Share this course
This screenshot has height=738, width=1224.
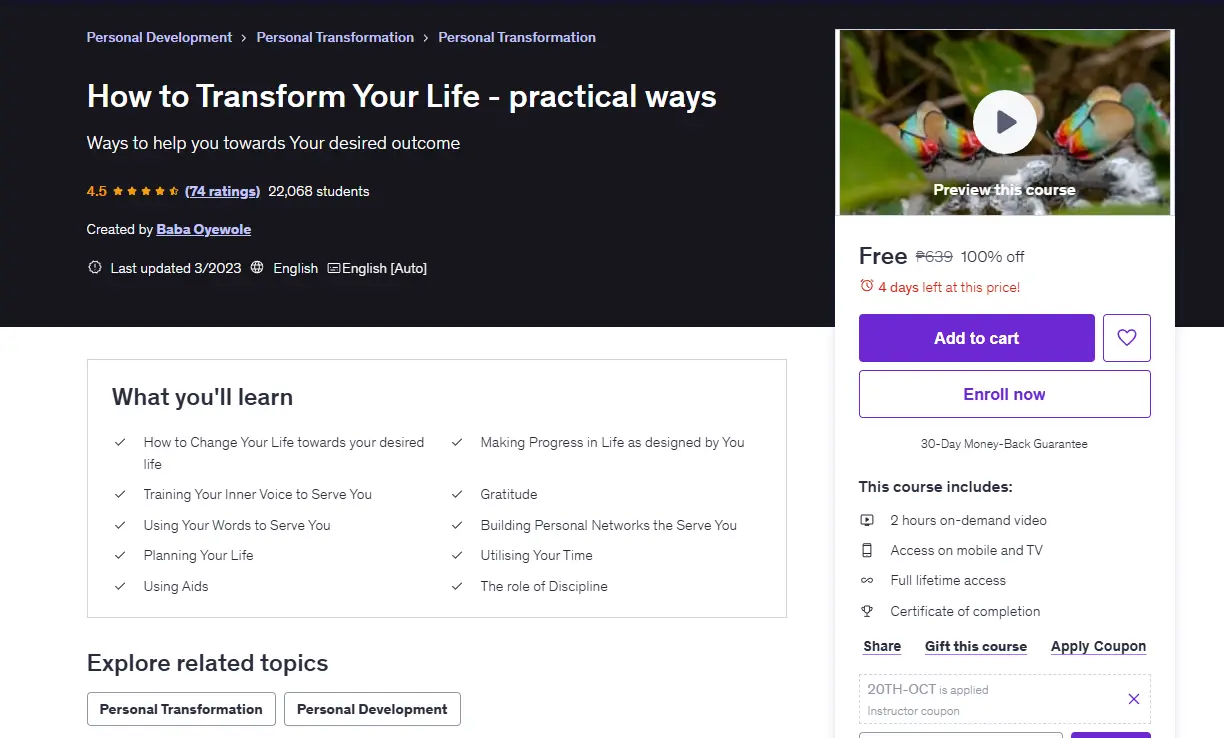click(x=882, y=646)
